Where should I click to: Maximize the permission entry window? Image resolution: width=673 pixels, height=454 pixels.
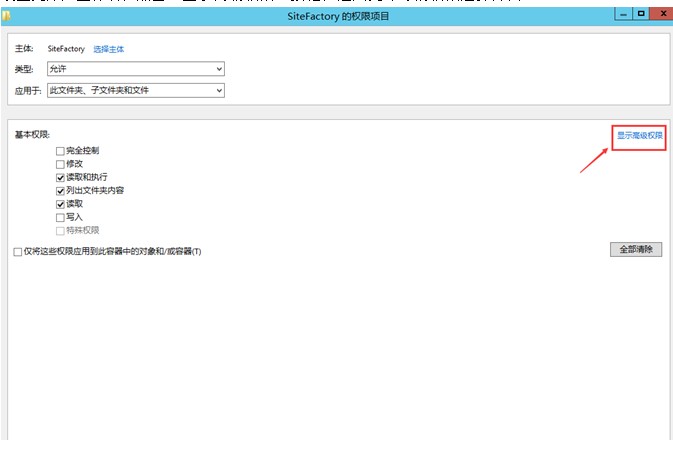pos(642,16)
